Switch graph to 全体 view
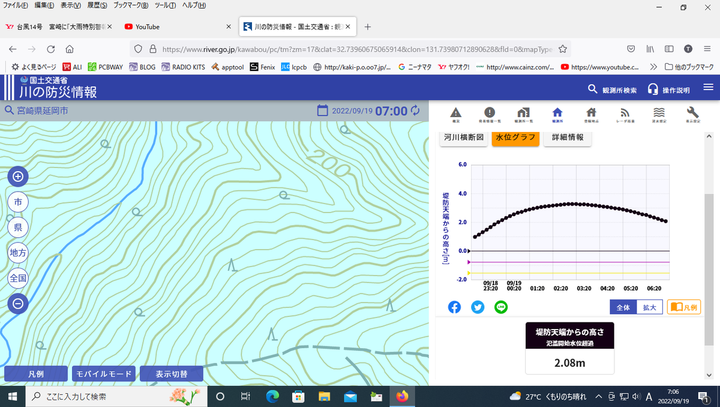720x407 pixels. pos(623,307)
